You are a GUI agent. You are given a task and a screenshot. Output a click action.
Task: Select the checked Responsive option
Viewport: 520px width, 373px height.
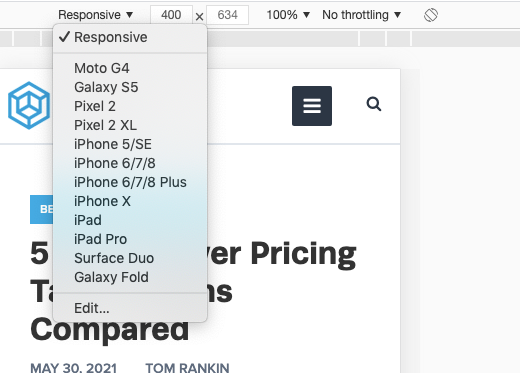click(130, 37)
